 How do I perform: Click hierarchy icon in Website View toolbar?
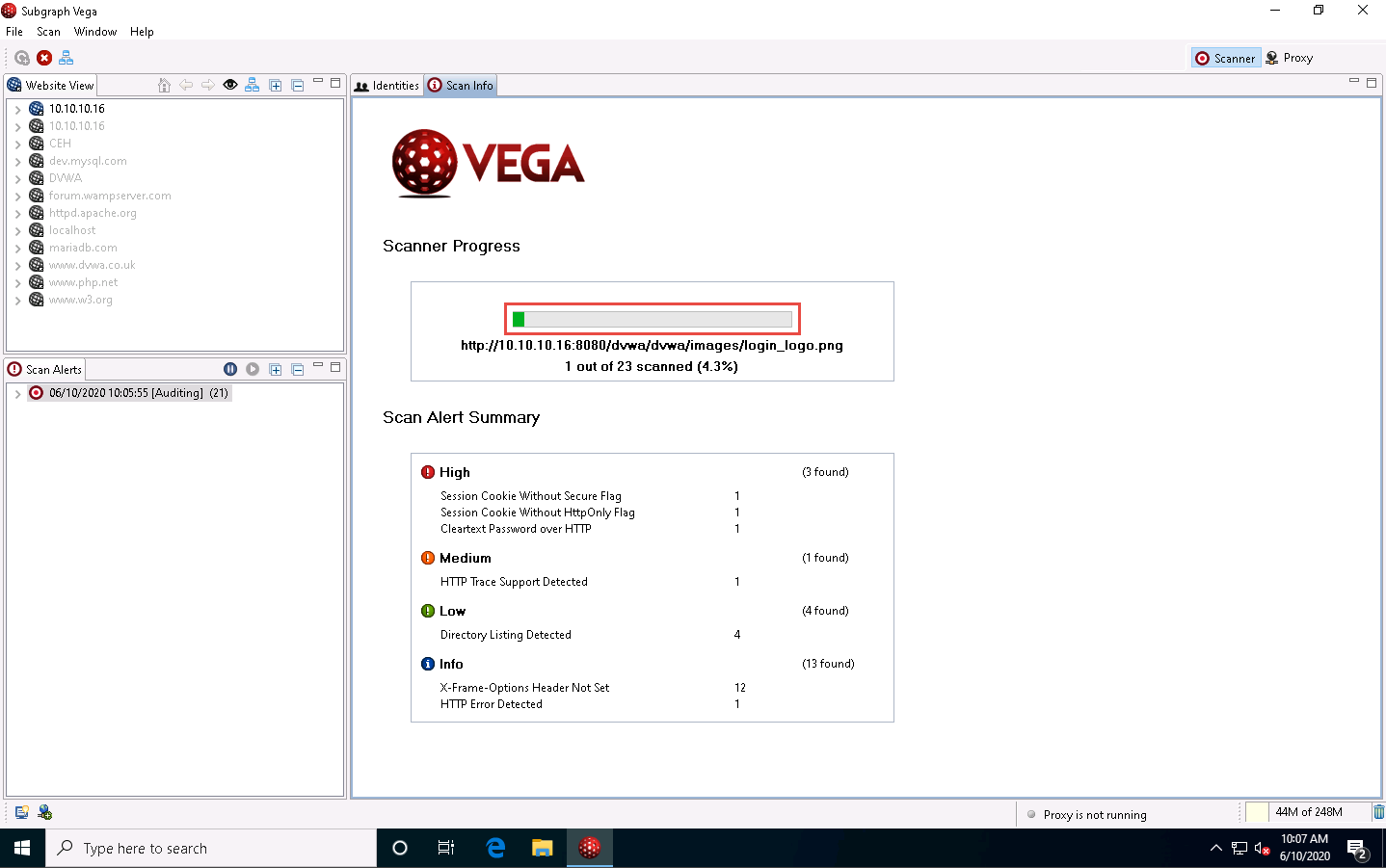[x=253, y=85]
